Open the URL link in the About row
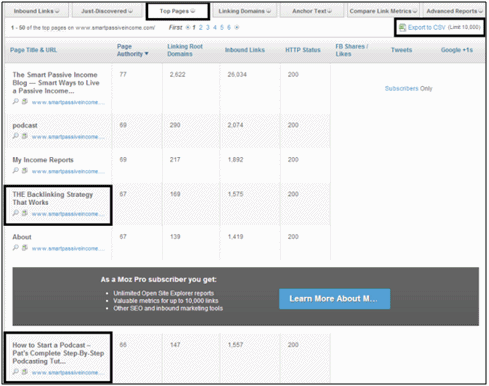 [x=68, y=249]
